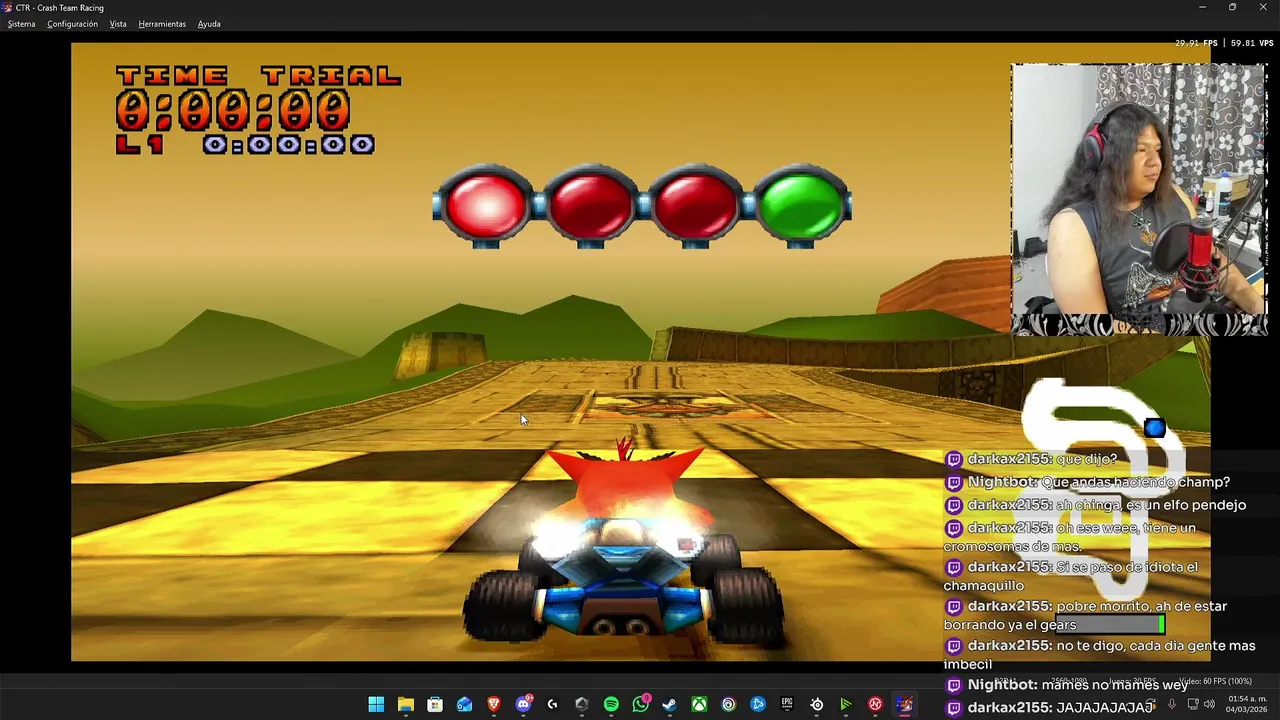Click the brightly lit leftmost red light
Screen dimensions: 1280x720
pyautogui.click(x=485, y=205)
